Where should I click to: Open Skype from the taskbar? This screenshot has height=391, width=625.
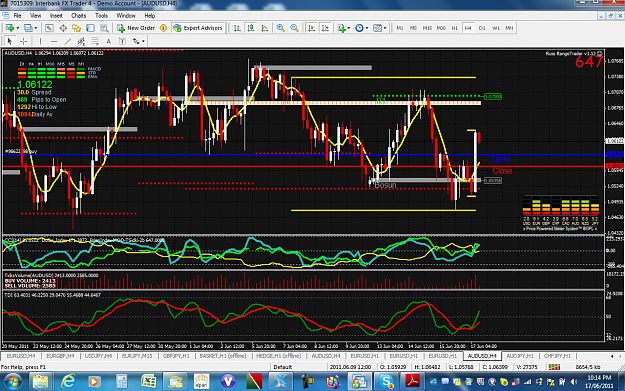[386, 382]
